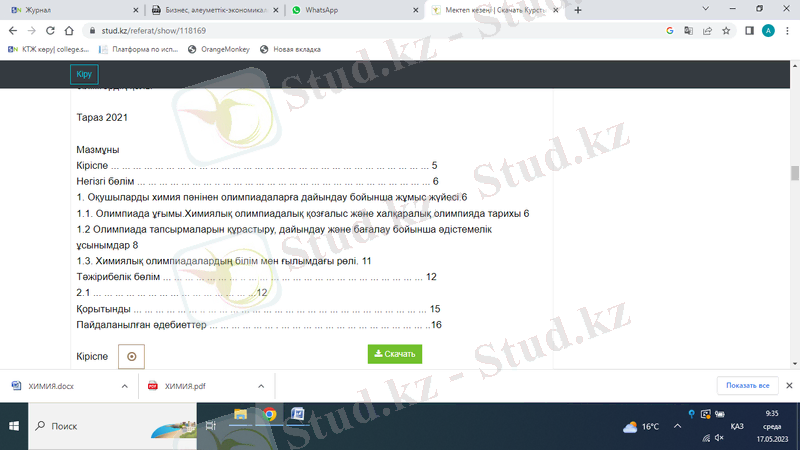Click the taskbar Поиск search box
Image resolution: width=800 pixels, height=450 pixels.
(x=112, y=426)
